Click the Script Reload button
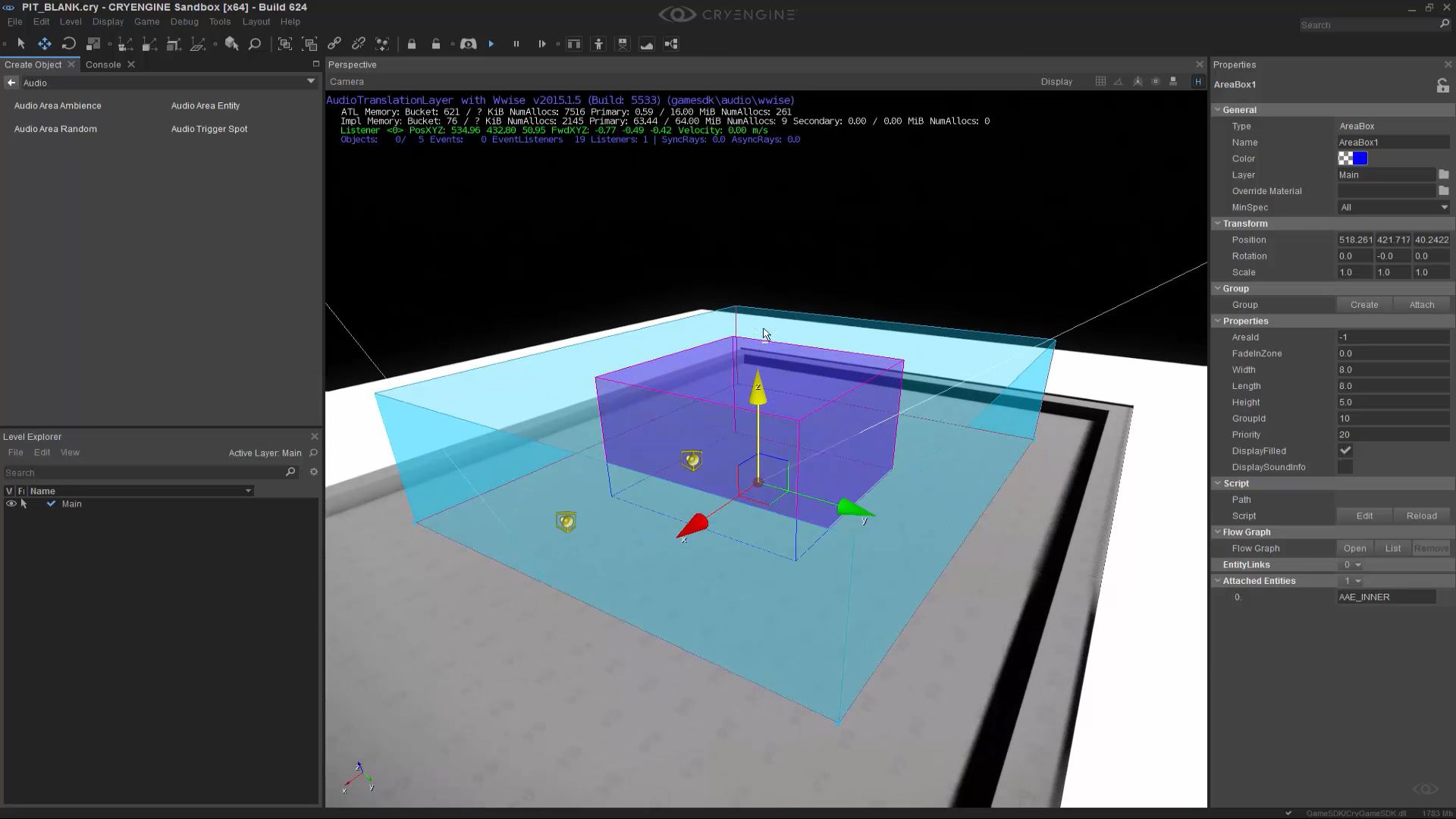This screenshot has width=1456, height=819. pyautogui.click(x=1421, y=516)
